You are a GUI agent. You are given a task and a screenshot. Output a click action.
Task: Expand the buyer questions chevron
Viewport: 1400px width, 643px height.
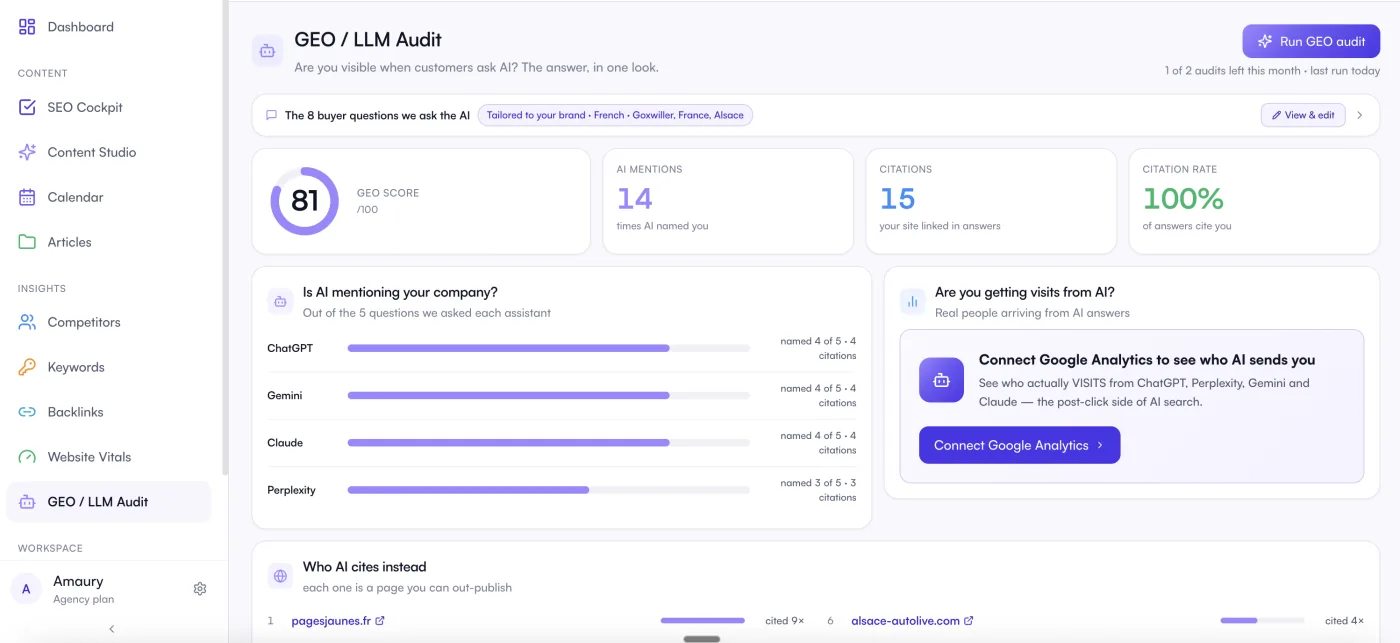(1360, 115)
